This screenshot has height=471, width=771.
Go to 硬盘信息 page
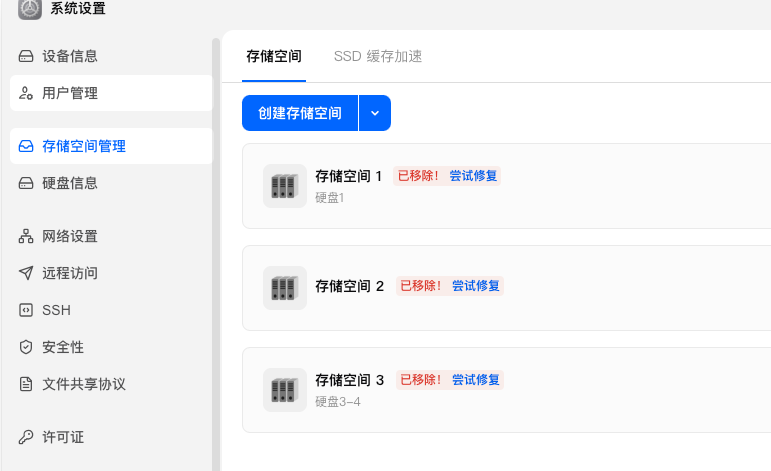point(111,183)
